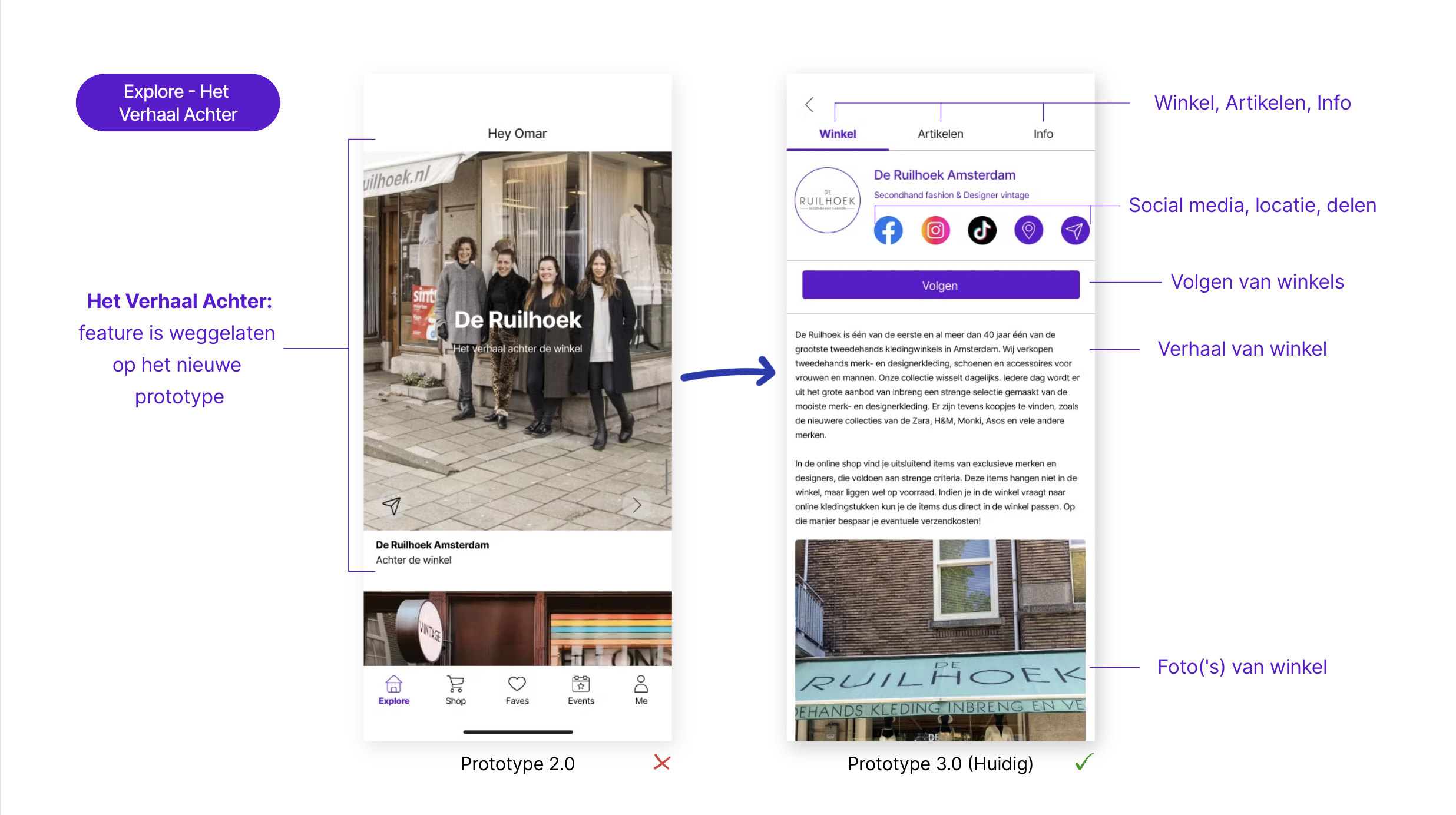
Task: Tap the purple location pin icon
Action: point(1028,230)
